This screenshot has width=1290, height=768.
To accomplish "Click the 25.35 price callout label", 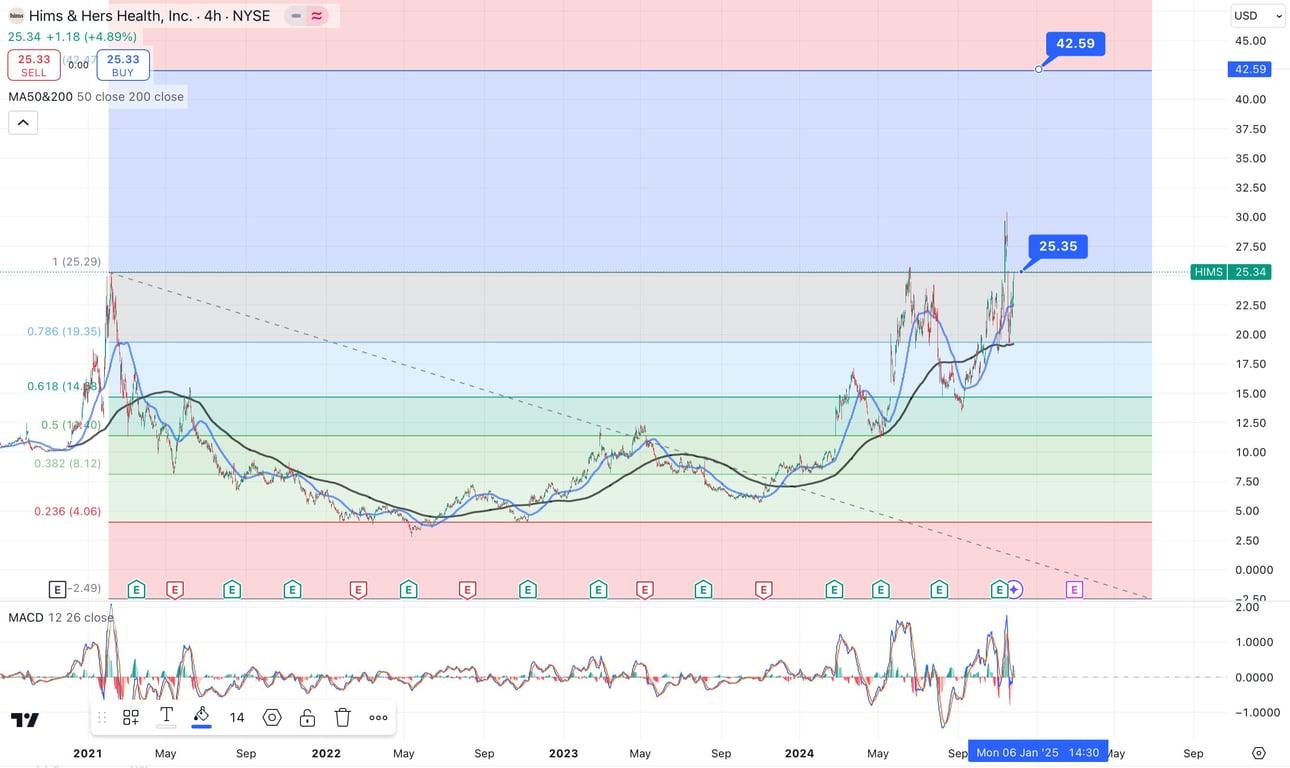I will tap(1058, 246).
